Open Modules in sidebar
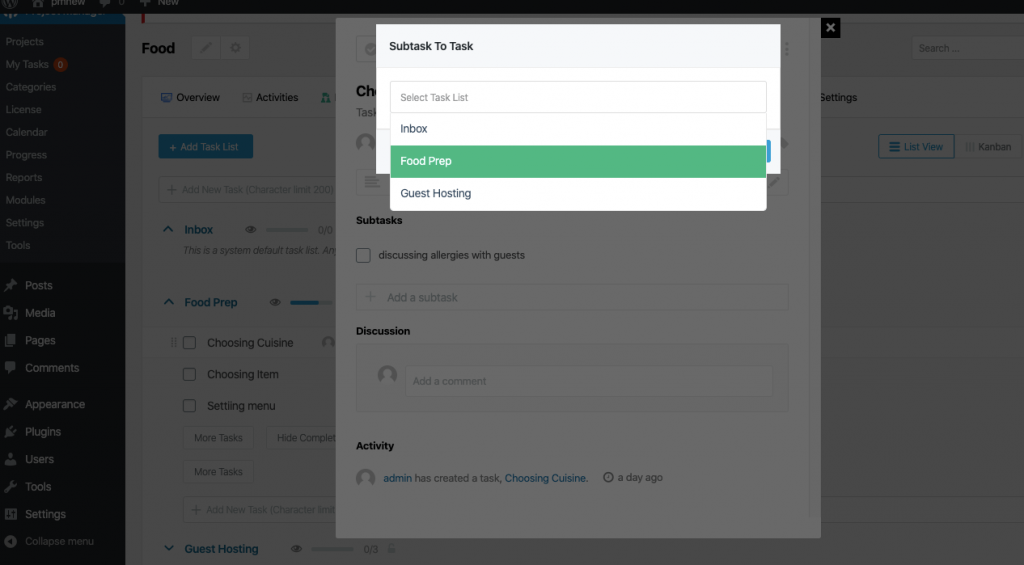The width and height of the screenshot is (1024, 565). [25, 200]
